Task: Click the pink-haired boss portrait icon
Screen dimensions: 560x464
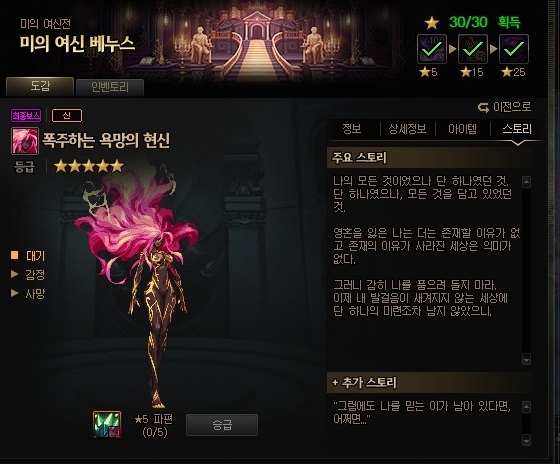Action: 25,141
